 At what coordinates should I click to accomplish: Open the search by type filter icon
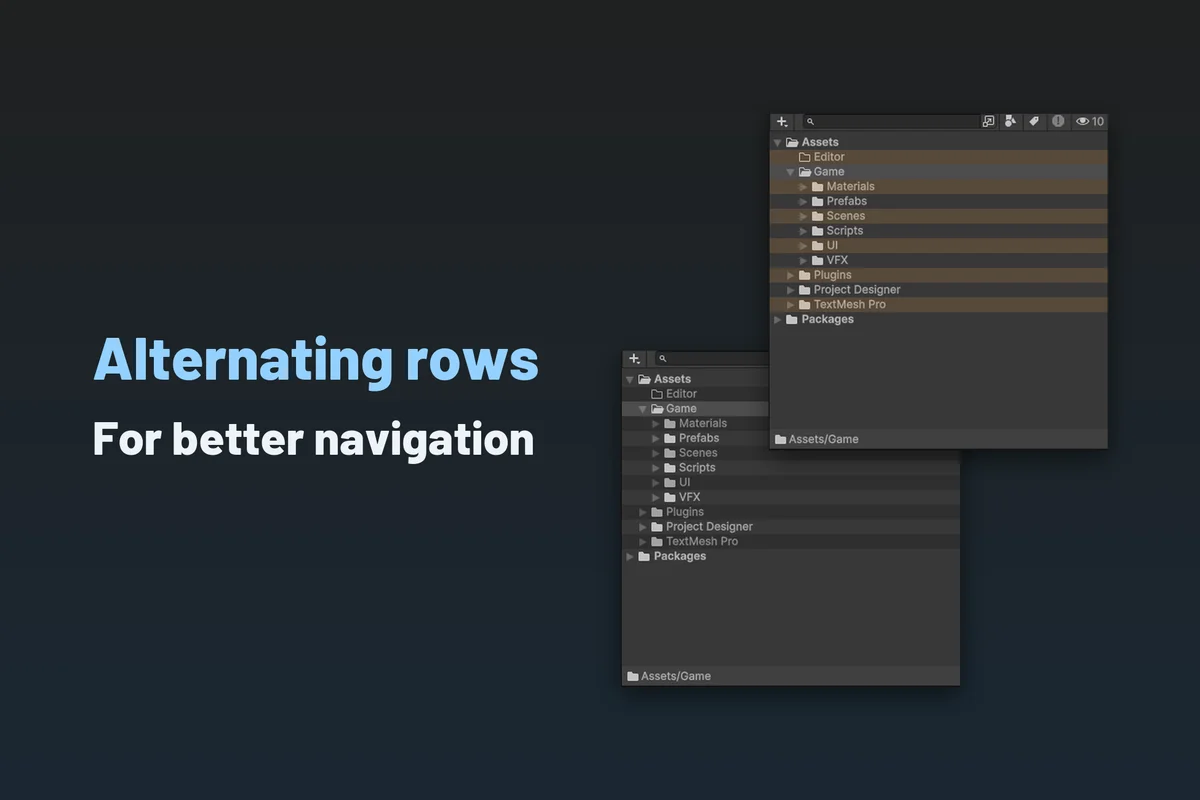[1010, 122]
